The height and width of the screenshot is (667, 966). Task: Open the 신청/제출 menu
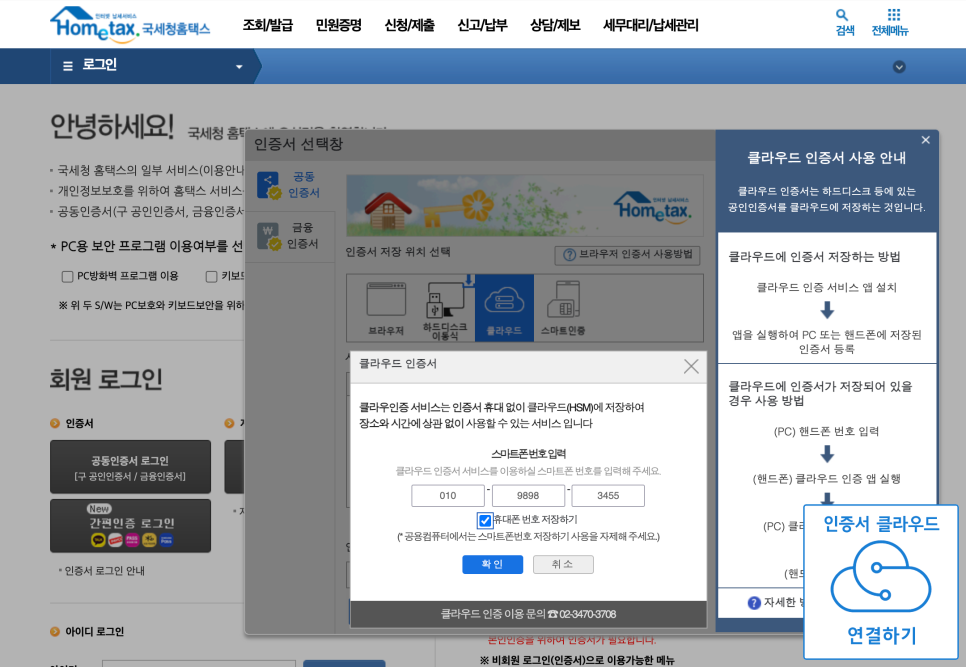pos(409,25)
